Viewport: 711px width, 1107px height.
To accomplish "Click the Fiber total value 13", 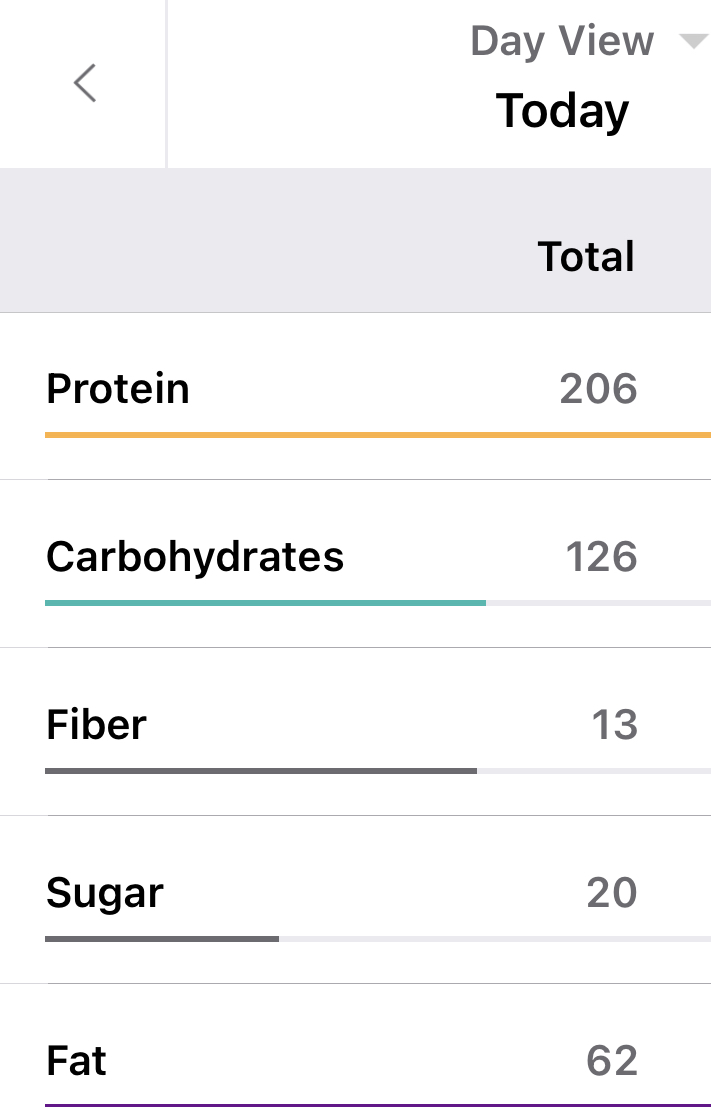I will click(x=614, y=724).
